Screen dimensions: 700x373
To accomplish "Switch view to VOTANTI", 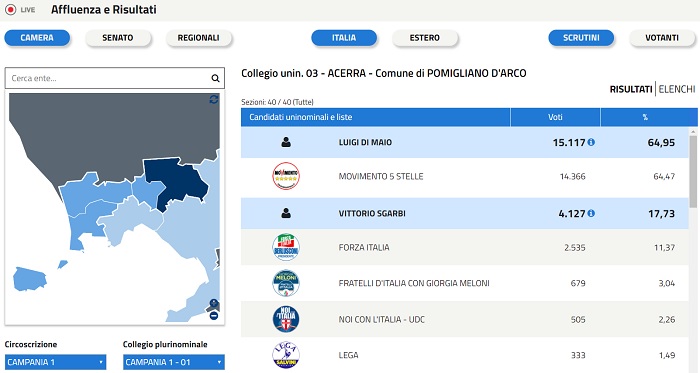I will pos(662,38).
